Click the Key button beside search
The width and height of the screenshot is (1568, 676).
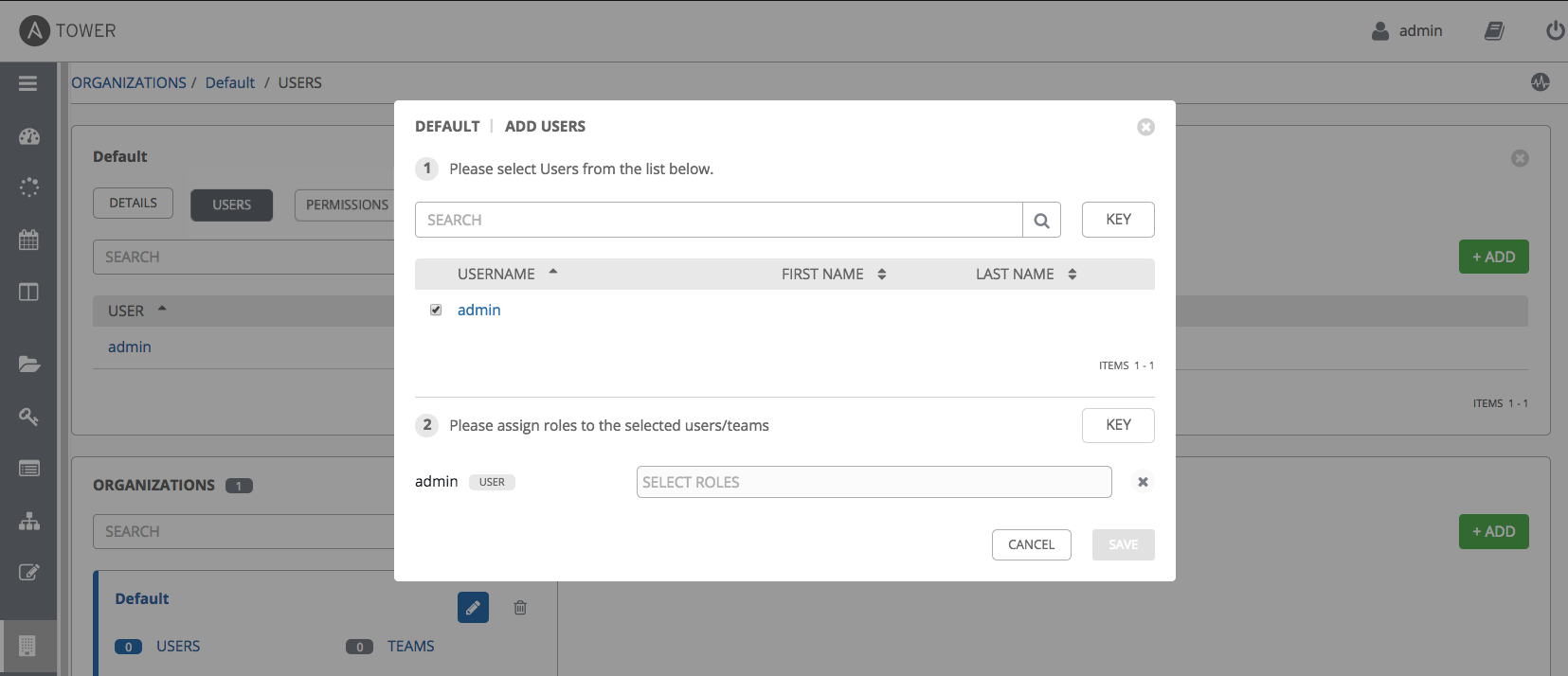1118,220
